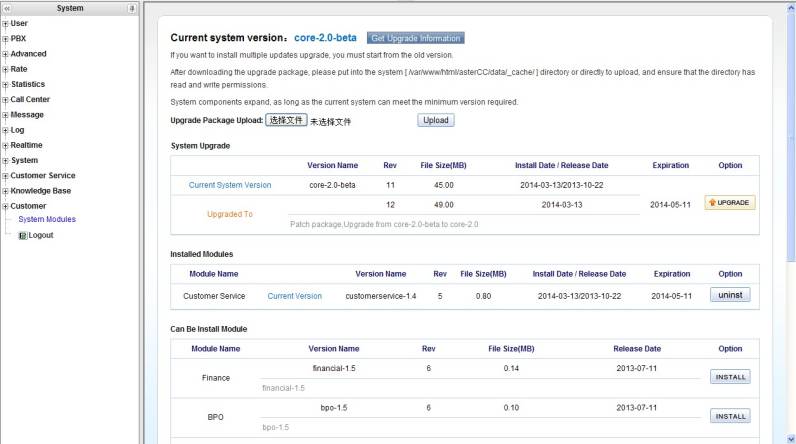
Task: Expand the Statistics tree node
Action: point(6,85)
